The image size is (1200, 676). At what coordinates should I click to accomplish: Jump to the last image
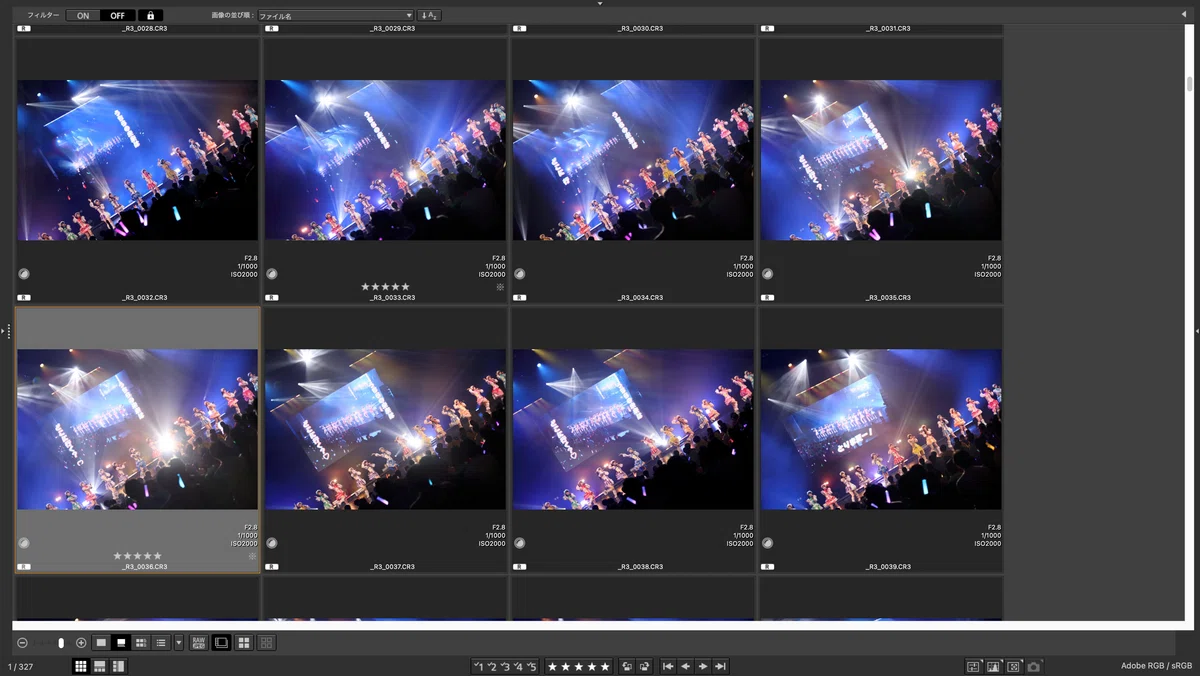click(720, 666)
